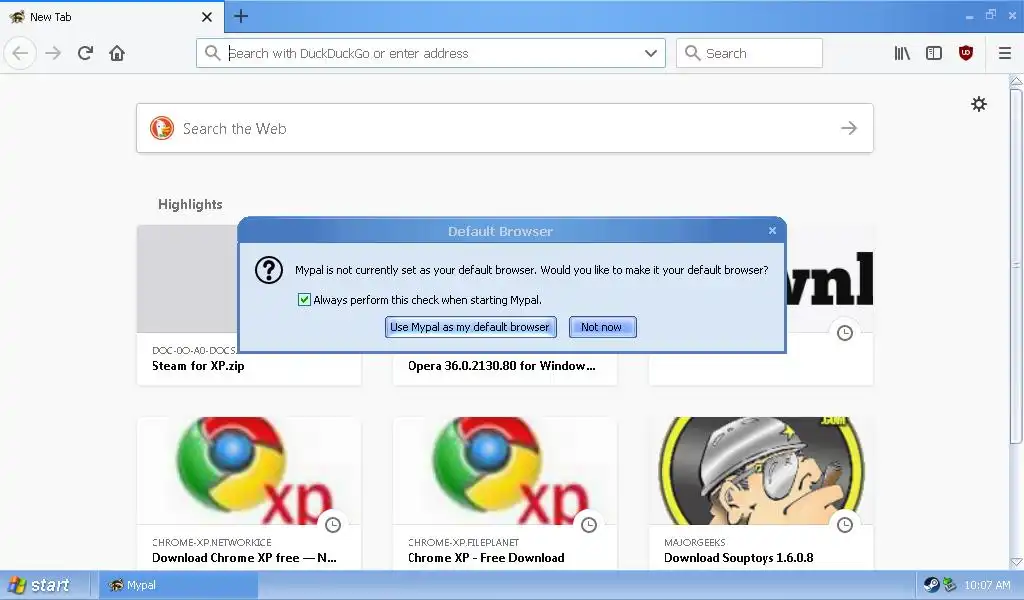
Task: Expand the address bar history dropdown
Action: click(650, 53)
